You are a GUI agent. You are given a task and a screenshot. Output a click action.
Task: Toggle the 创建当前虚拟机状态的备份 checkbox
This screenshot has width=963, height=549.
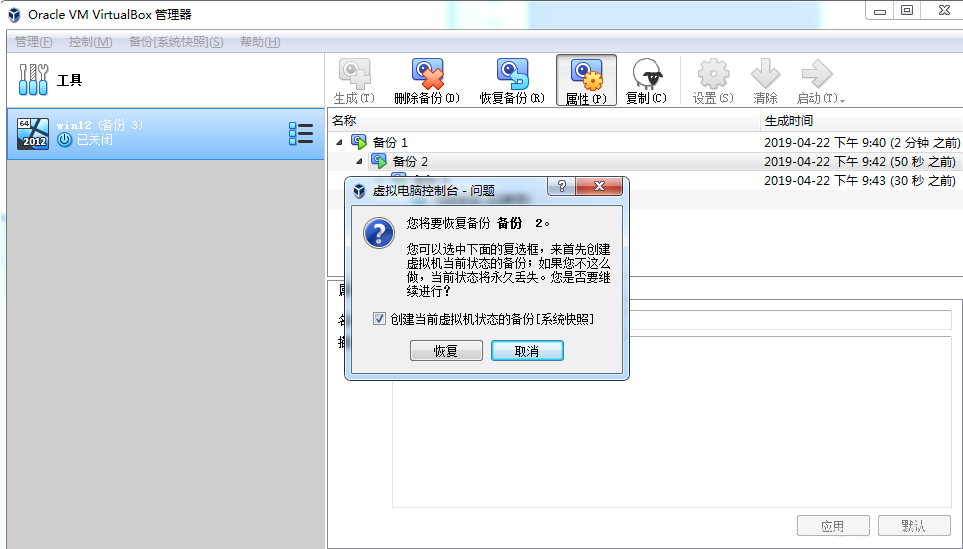(379, 319)
